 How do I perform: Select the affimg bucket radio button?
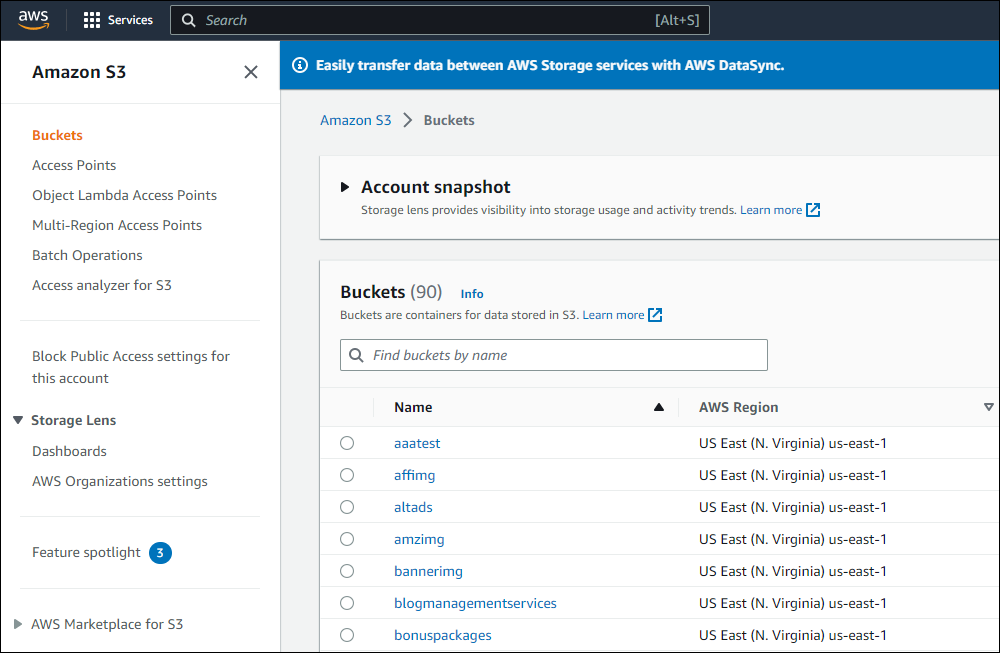click(347, 475)
